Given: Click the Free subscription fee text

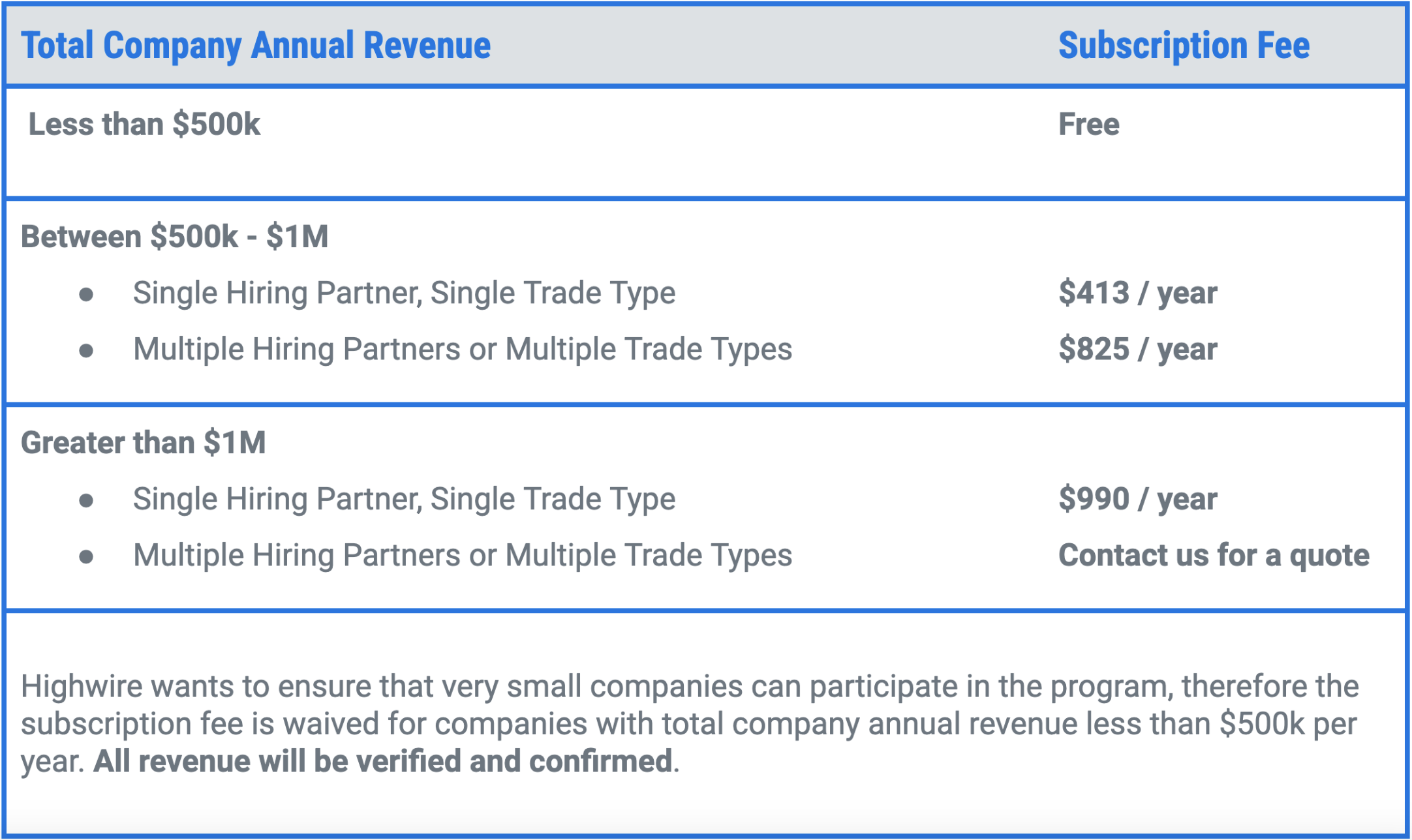Looking at the screenshot, I should [1088, 124].
